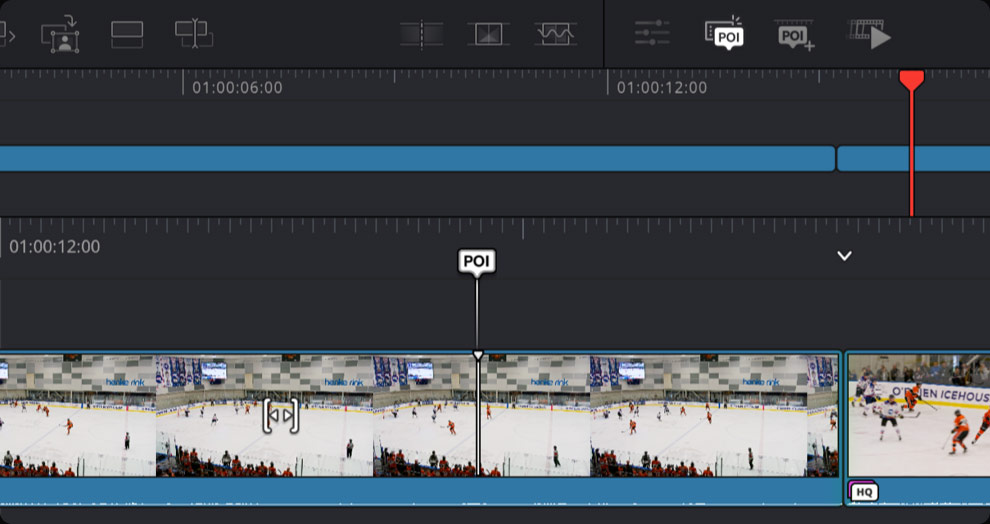Screen dimensions: 990x524
Task: Select the long blue clip in upper timeline
Action: [415, 159]
